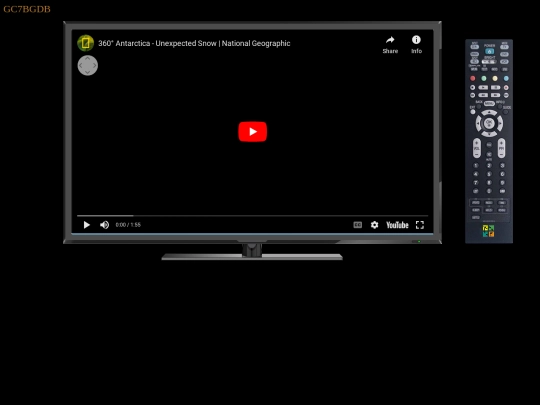Mute the video with the speaker icon
This screenshot has height=405, width=540.
click(x=104, y=225)
